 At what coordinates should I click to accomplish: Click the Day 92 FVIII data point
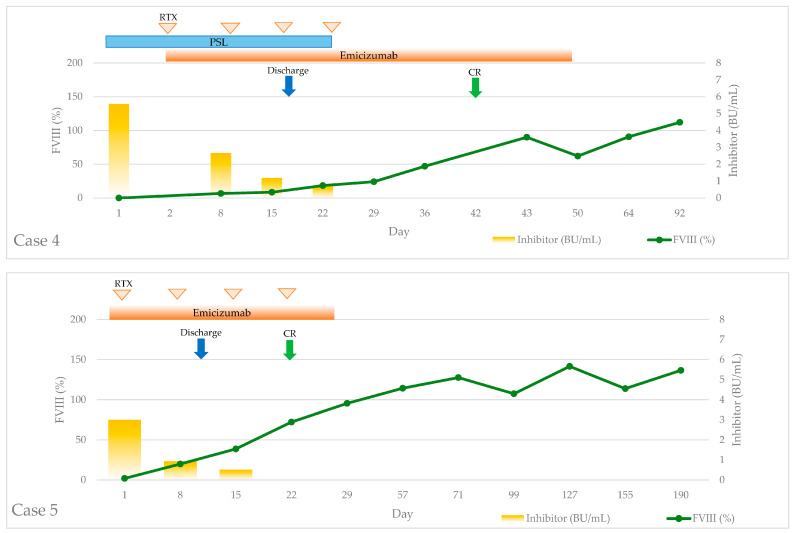click(x=680, y=122)
